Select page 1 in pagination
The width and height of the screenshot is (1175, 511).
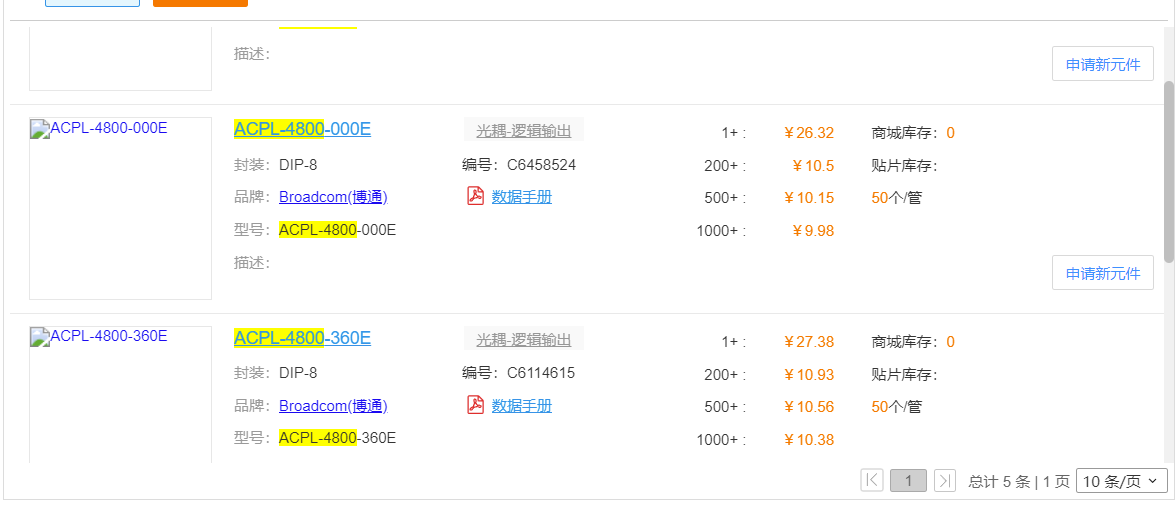coord(908,481)
